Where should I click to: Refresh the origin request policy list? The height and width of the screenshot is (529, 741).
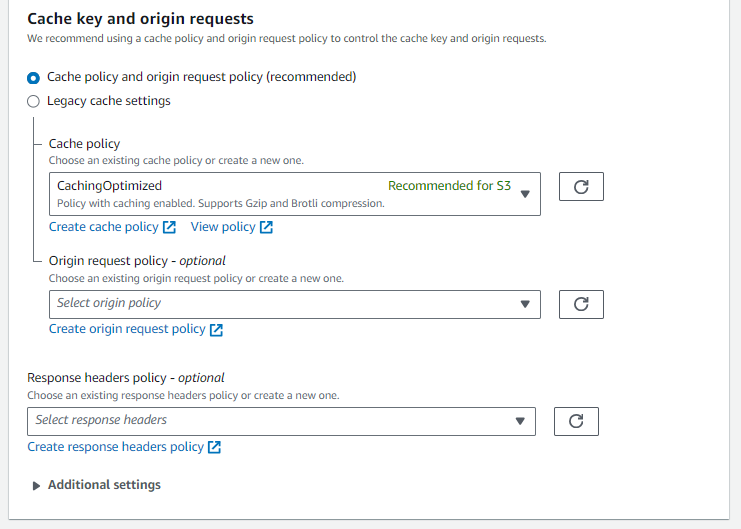(581, 304)
